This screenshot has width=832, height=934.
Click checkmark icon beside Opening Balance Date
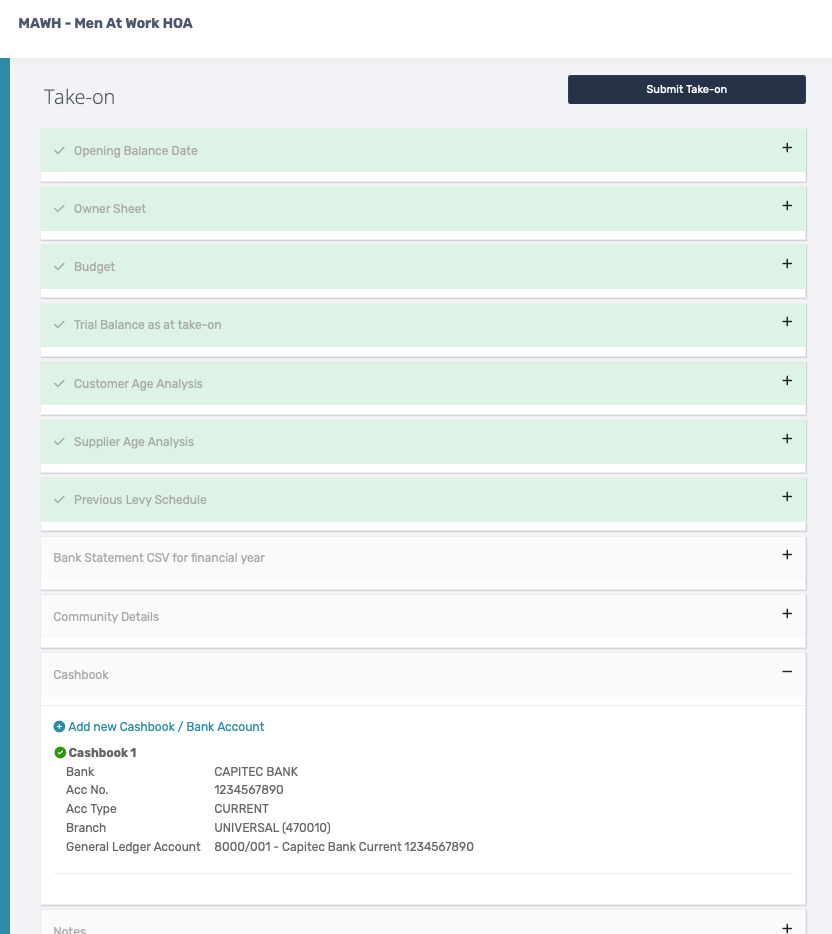tap(59, 151)
